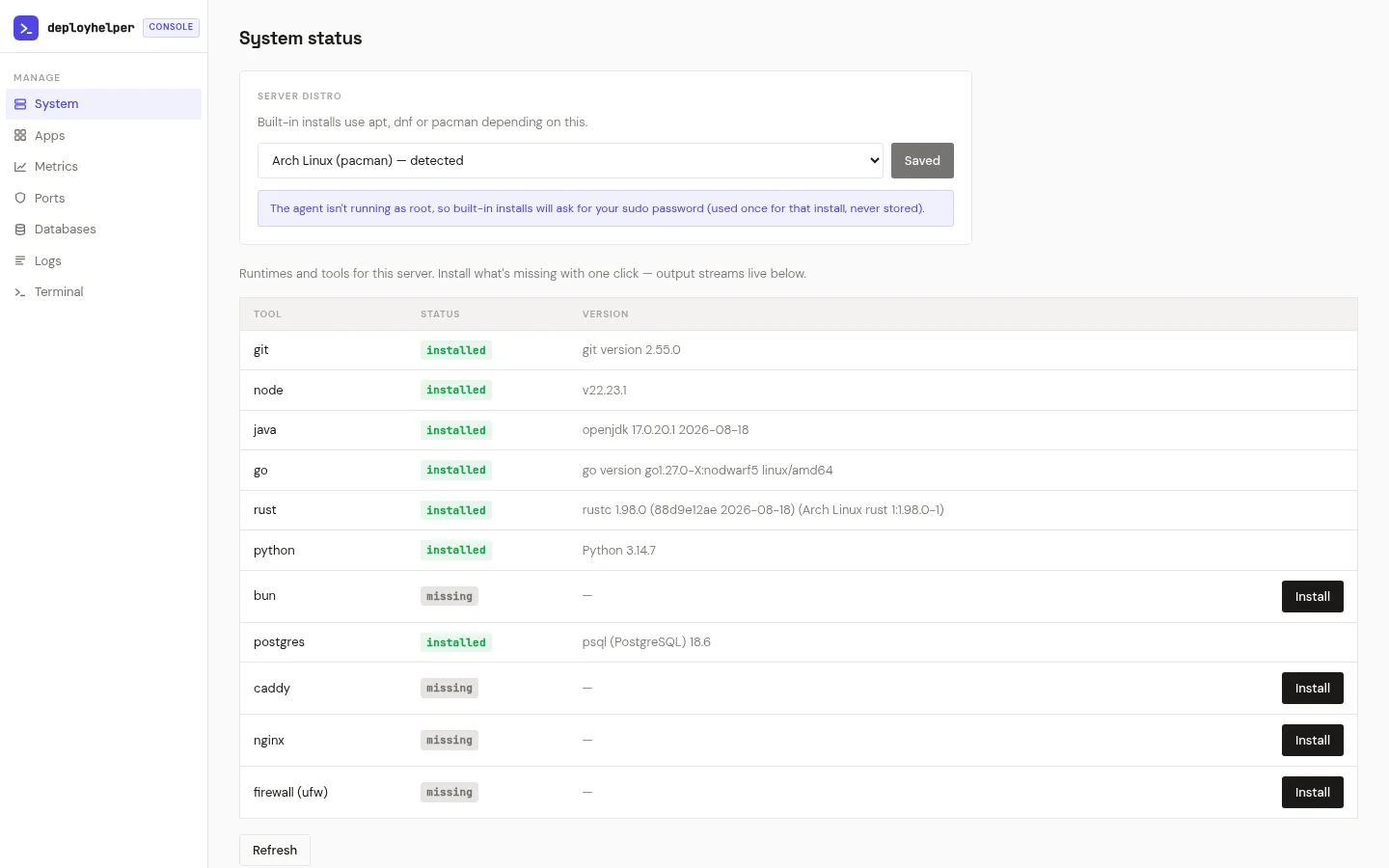The image size is (1389, 868).
Task: Click the git installed status badge
Action: pos(456,351)
